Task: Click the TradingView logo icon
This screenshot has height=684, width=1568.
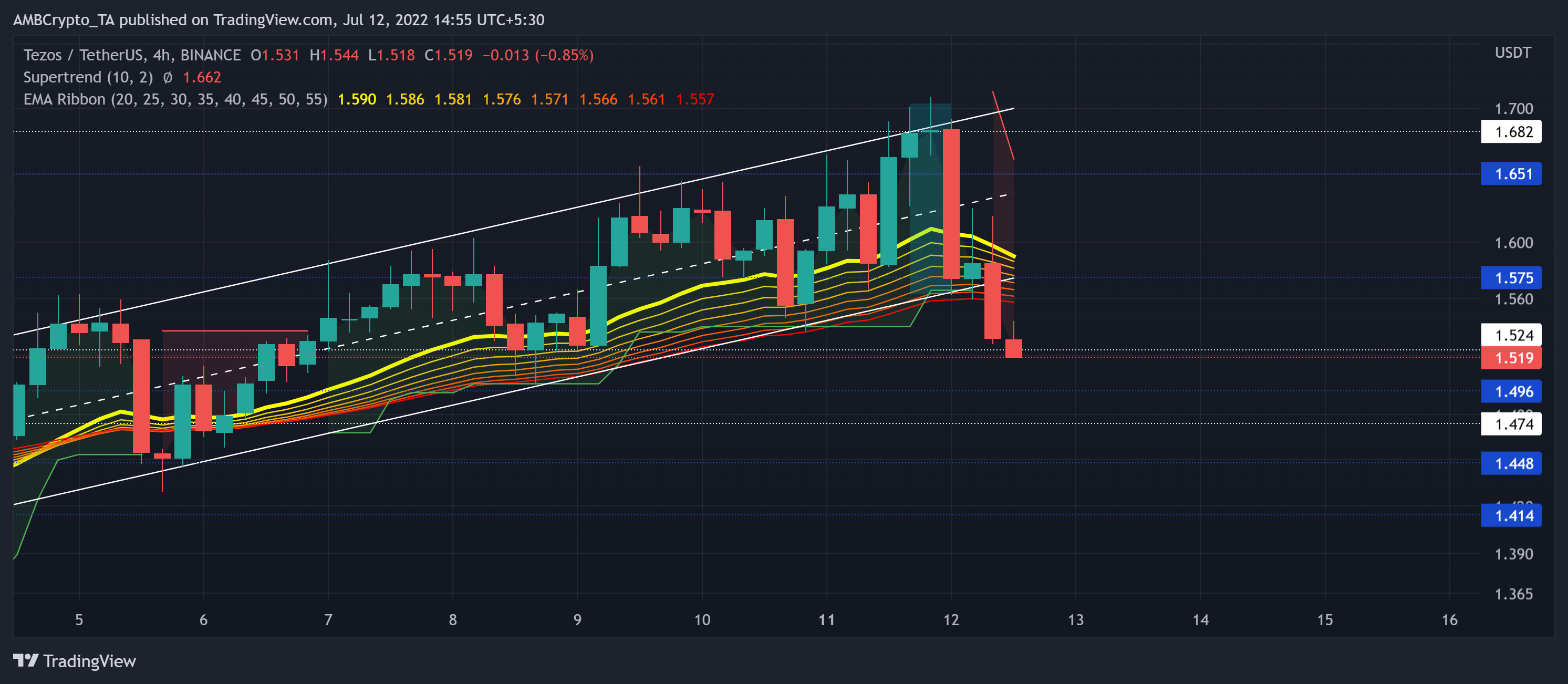Action: click(x=26, y=660)
